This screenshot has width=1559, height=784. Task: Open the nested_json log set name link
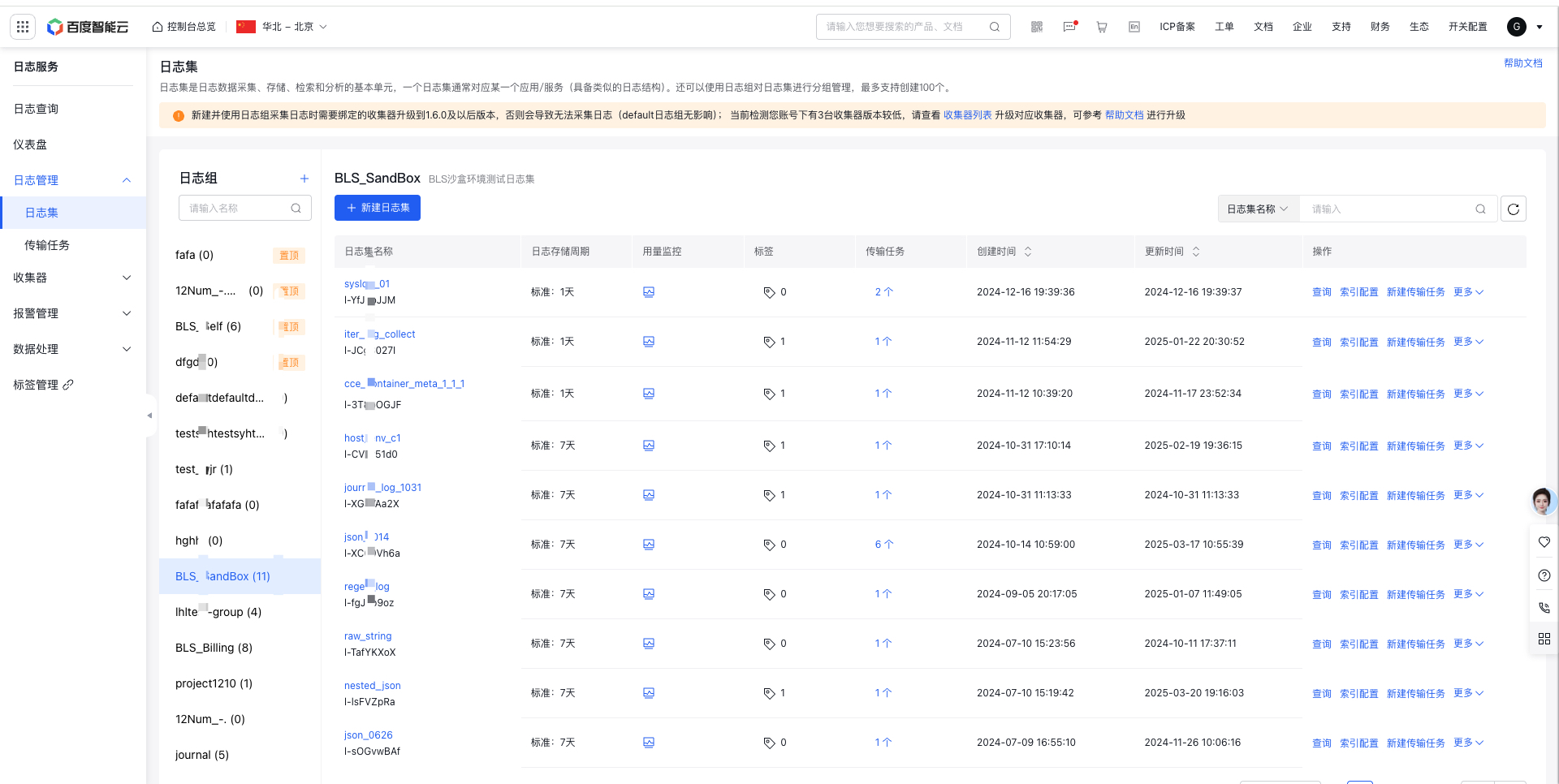(373, 686)
